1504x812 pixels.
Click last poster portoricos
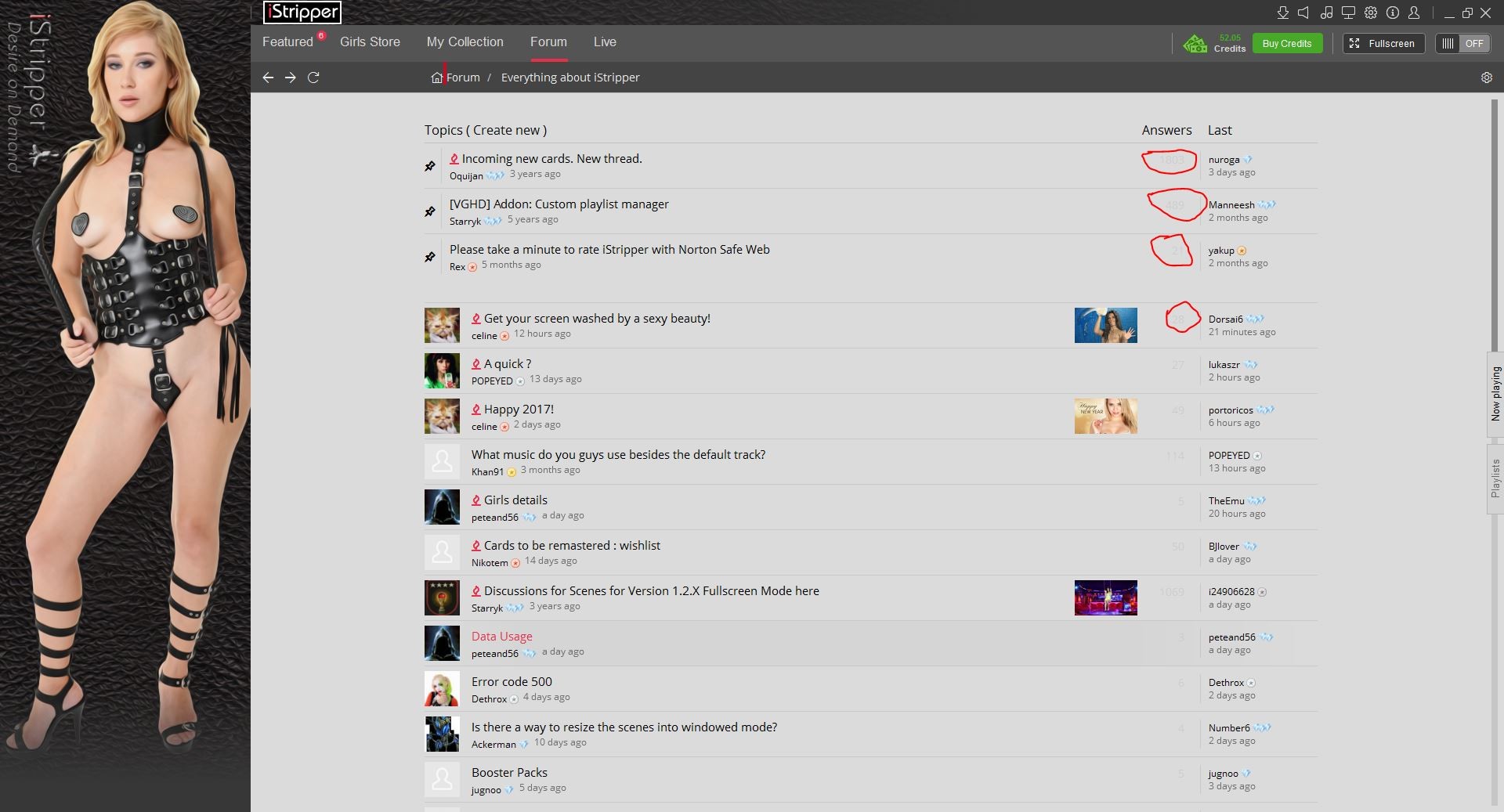[x=1231, y=410]
